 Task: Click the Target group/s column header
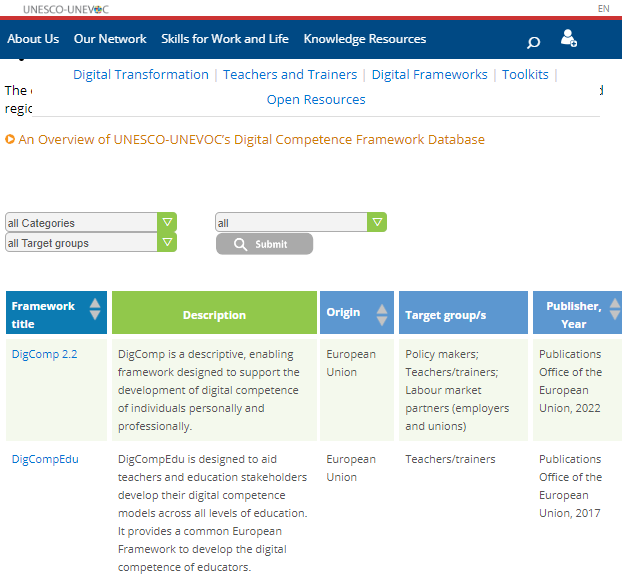(463, 313)
